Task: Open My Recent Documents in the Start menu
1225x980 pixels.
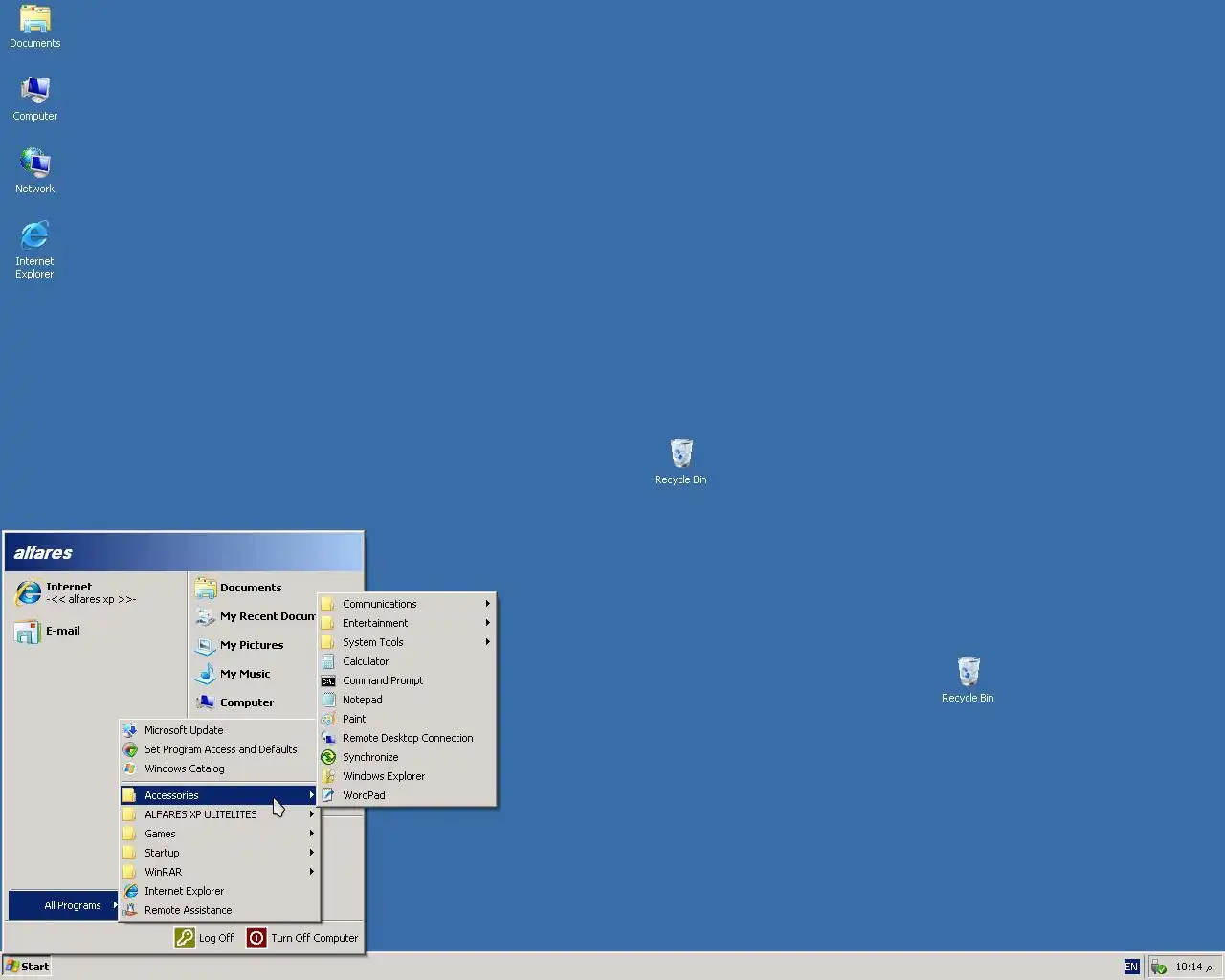Action: [x=255, y=616]
